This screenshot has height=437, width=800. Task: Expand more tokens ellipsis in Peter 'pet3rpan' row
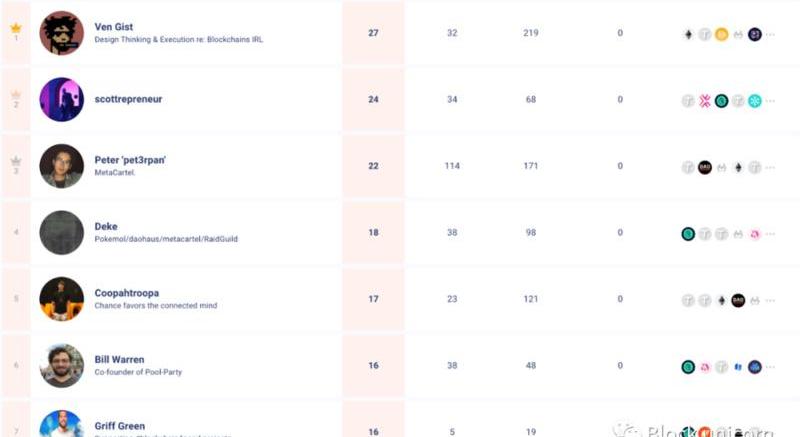click(771, 167)
